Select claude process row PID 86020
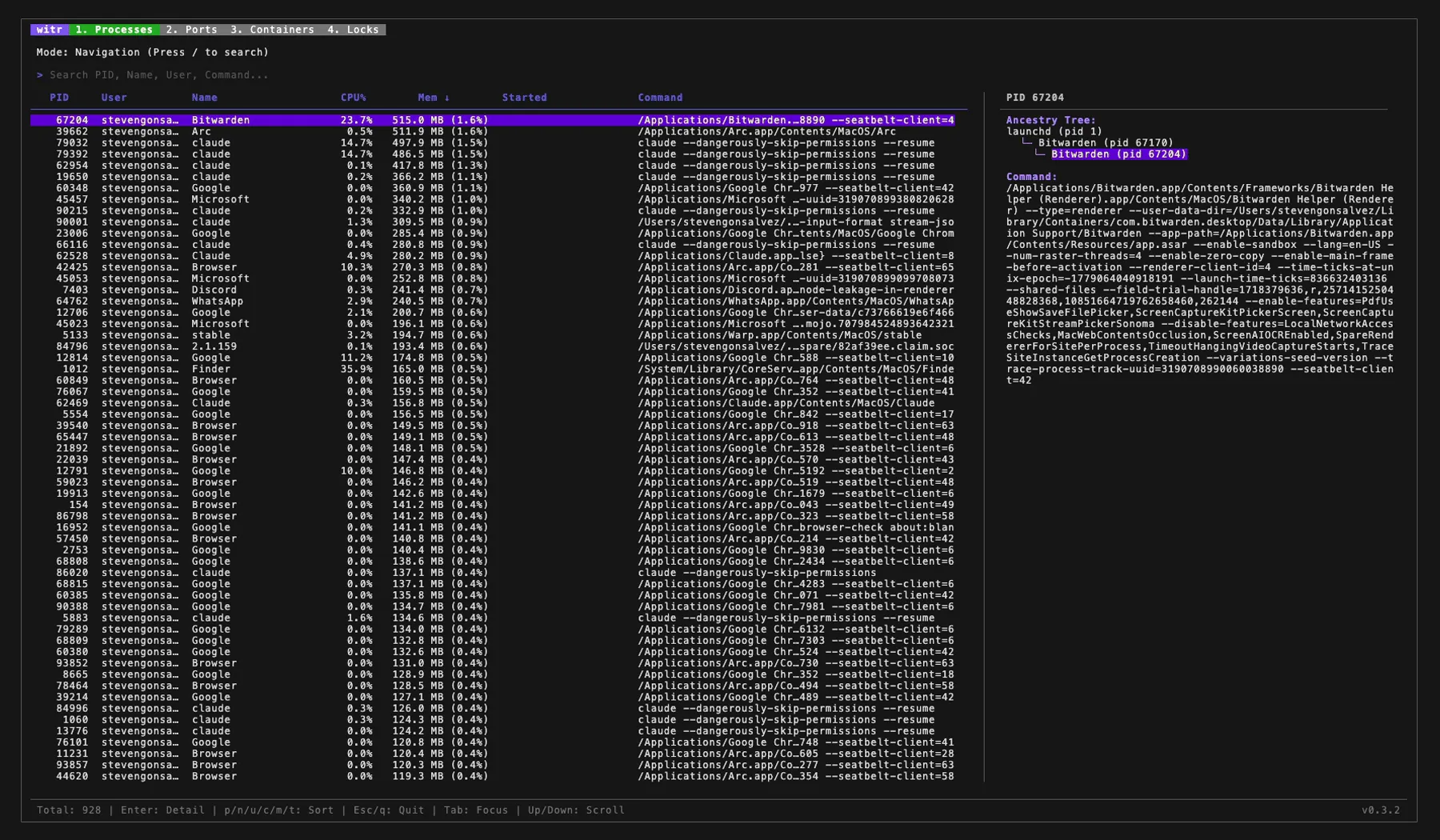The image size is (1440, 840). tap(498, 573)
